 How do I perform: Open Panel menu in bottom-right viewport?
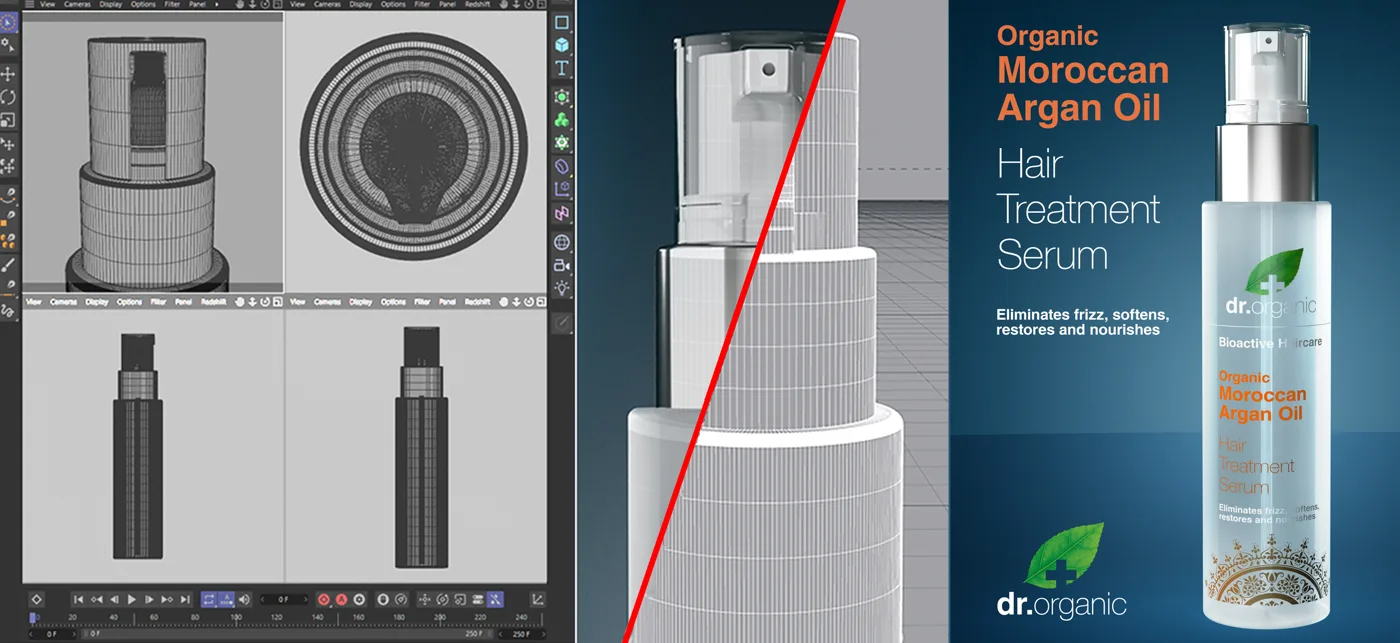click(x=446, y=302)
